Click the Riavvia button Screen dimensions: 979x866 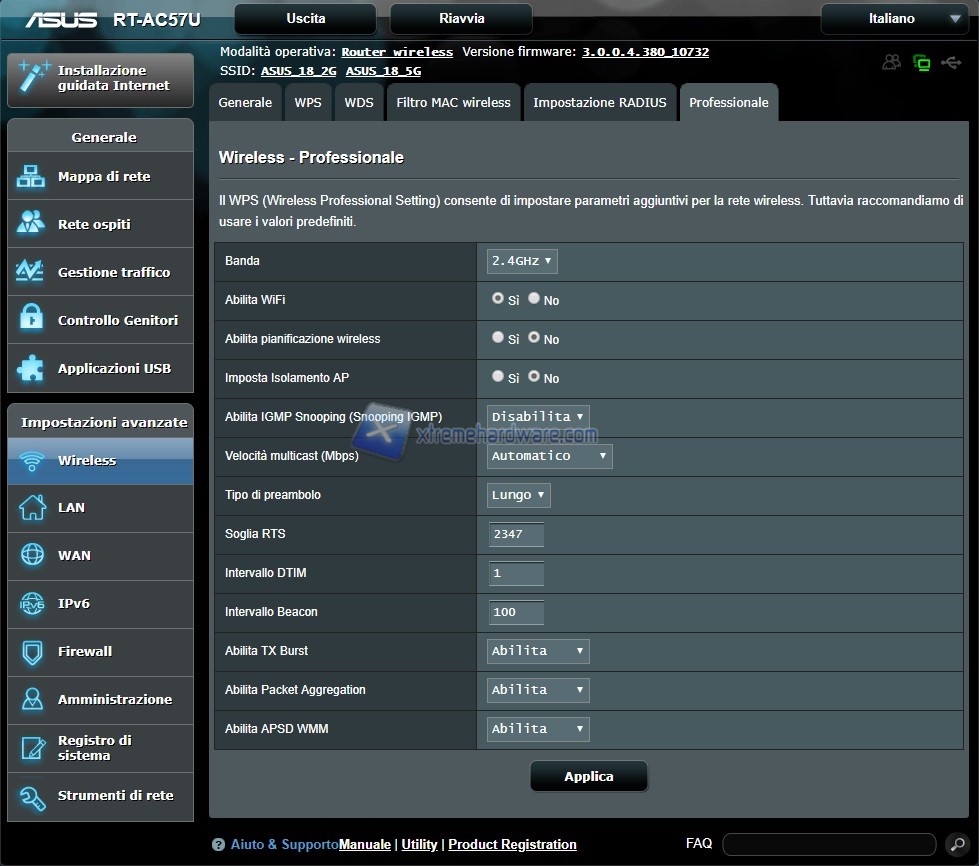pos(461,19)
